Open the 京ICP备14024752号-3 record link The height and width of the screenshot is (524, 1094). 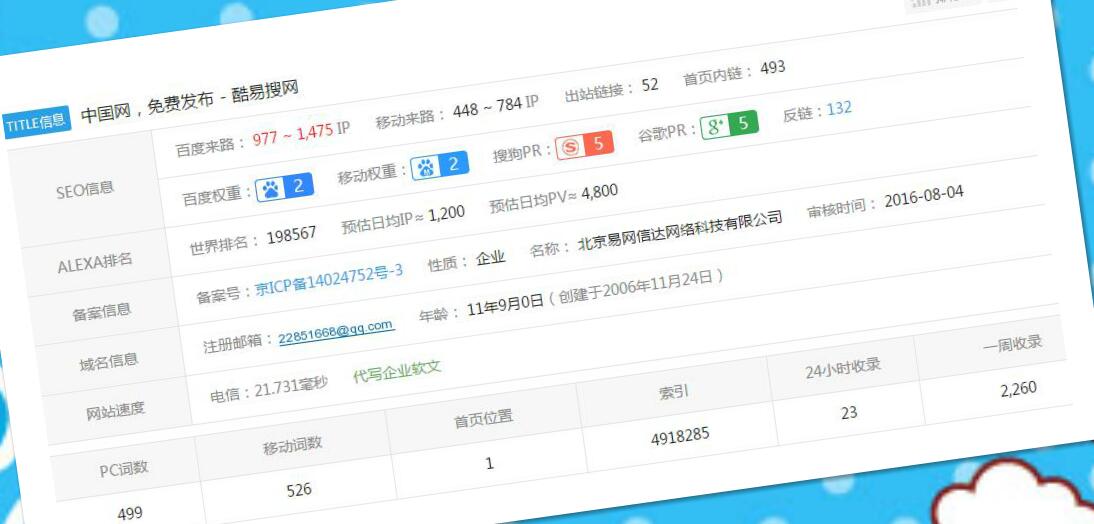coord(329,280)
